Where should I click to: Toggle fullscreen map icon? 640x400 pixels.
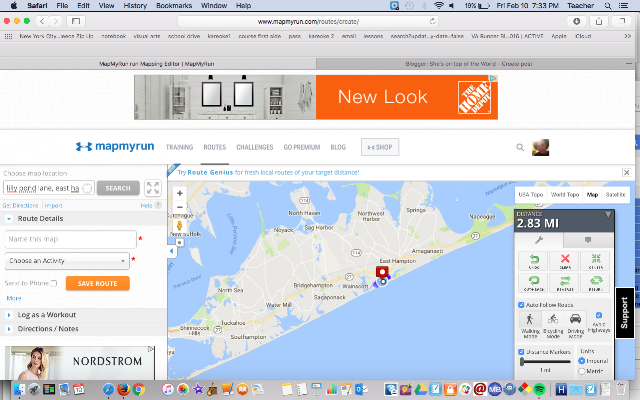point(153,188)
